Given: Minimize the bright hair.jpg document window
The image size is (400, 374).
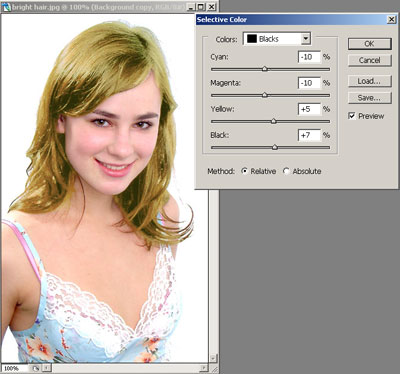Looking at the screenshot, I should pos(190,7).
